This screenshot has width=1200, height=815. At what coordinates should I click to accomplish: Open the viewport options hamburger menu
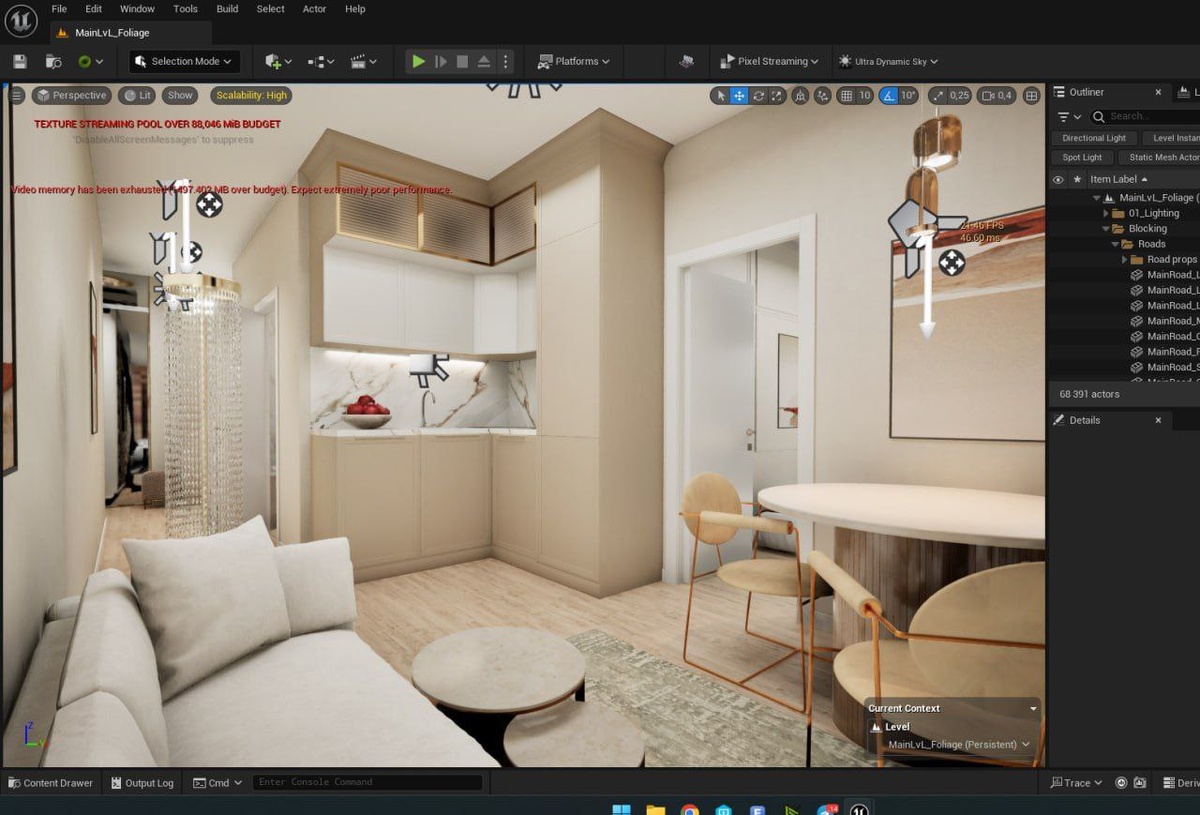(x=17, y=96)
